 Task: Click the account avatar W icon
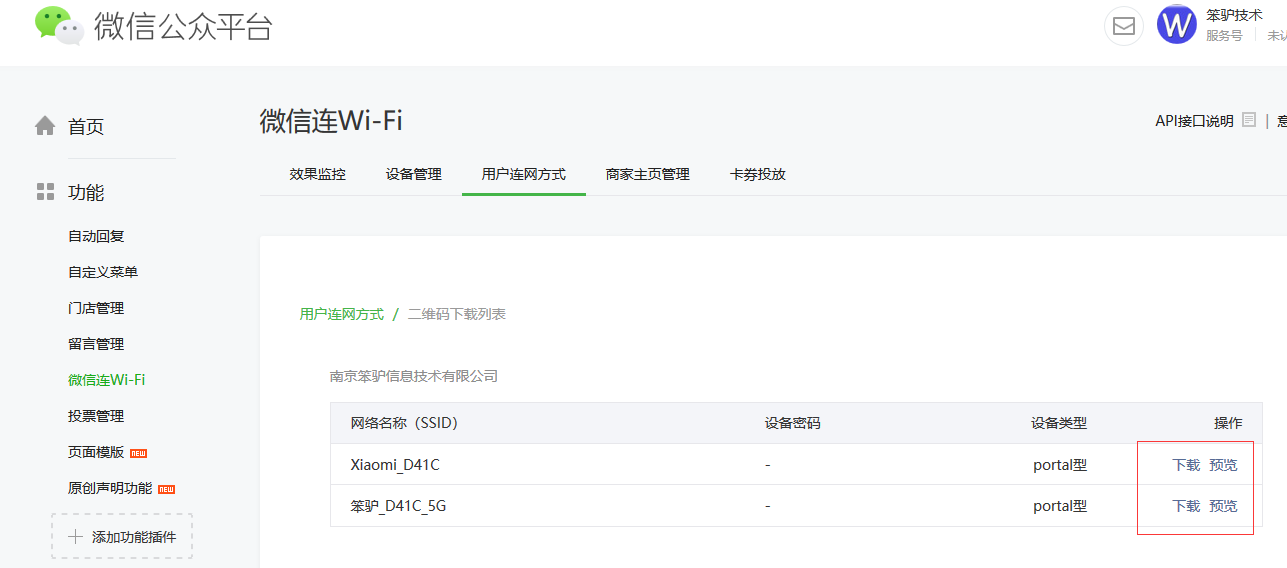tap(1176, 25)
